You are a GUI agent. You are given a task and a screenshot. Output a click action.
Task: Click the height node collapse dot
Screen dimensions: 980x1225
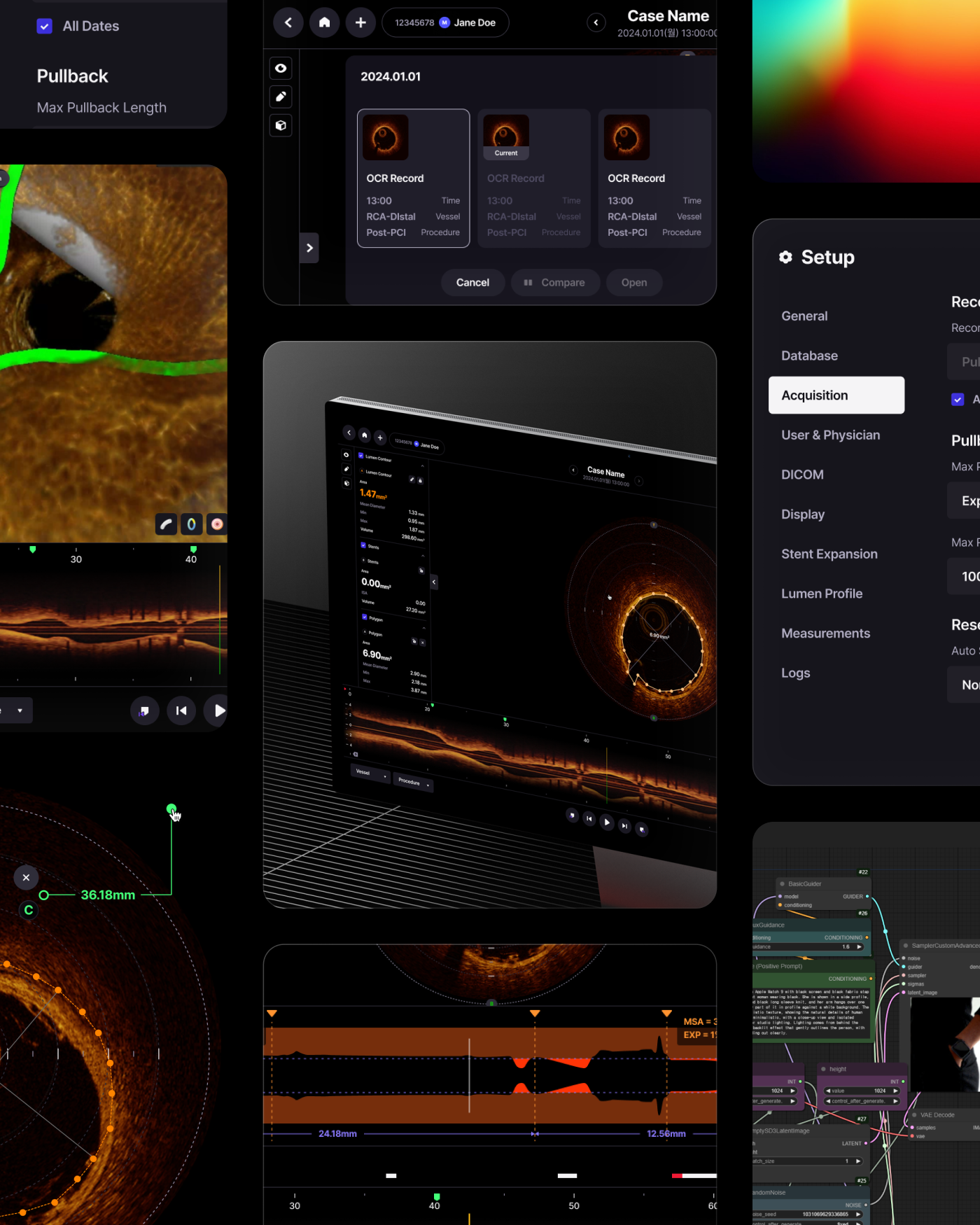tap(823, 1069)
